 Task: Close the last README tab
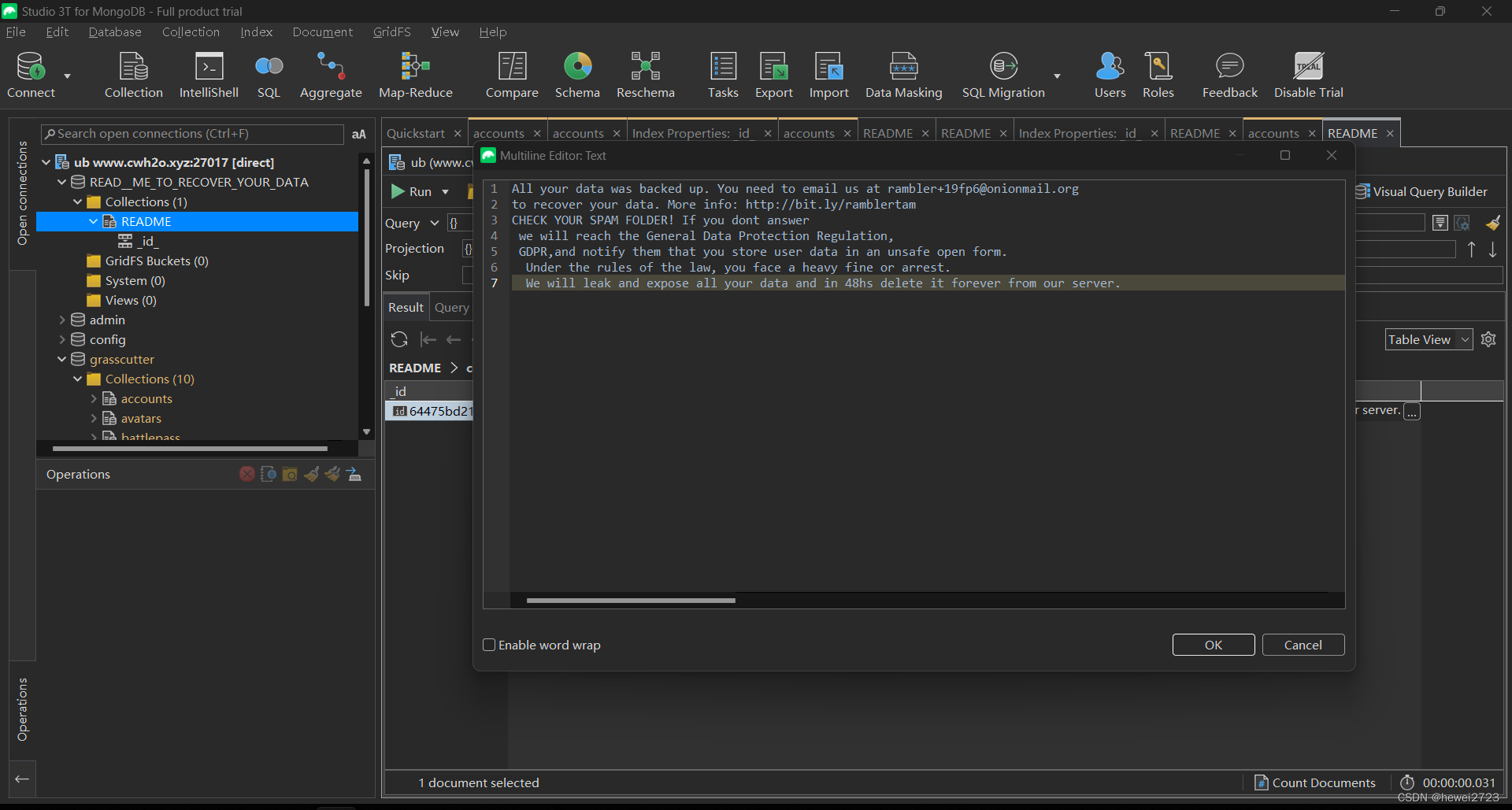[x=1390, y=133]
